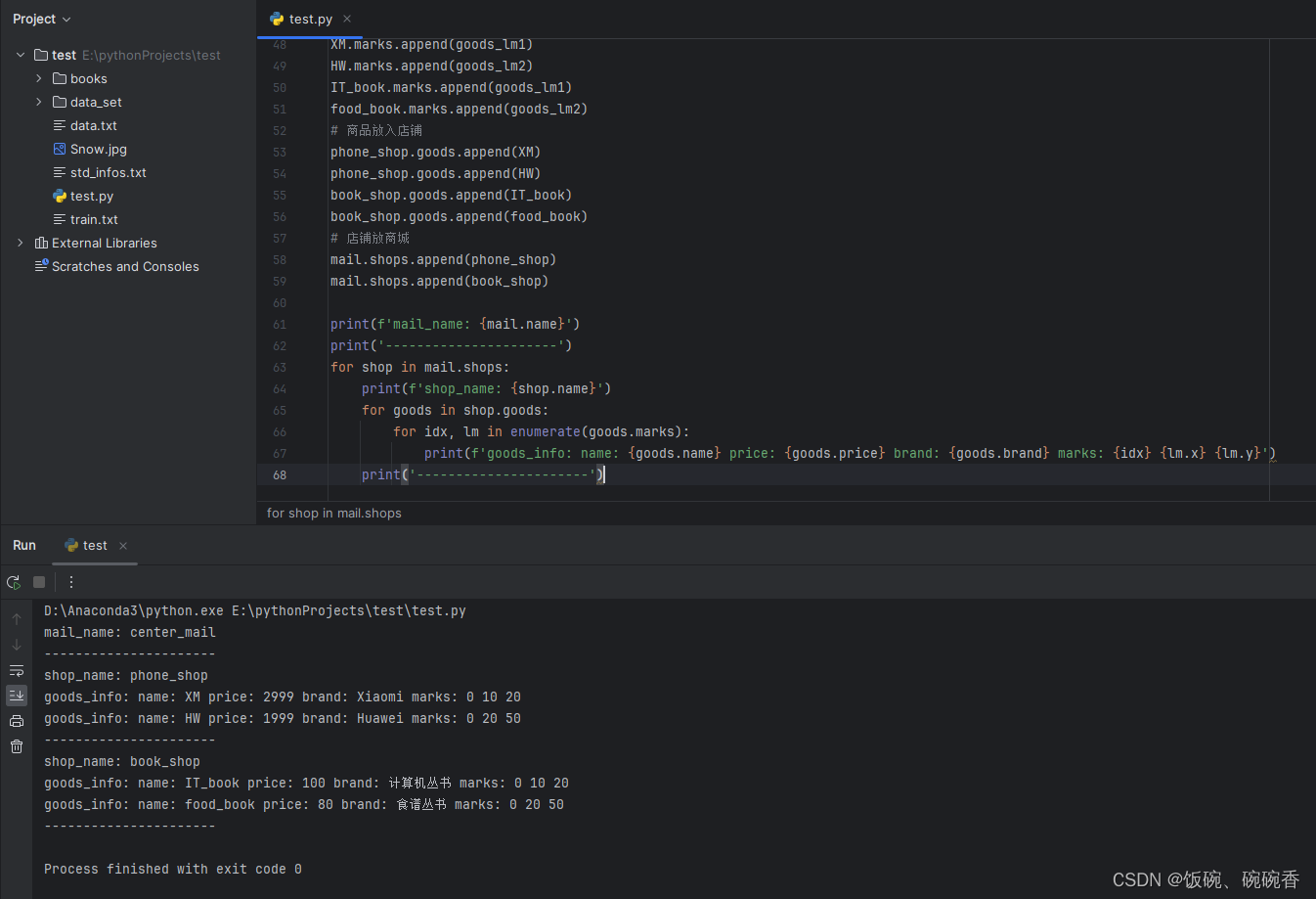Click line number 63 in gutter
This screenshot has height=899, width=1316.
[280, 367]
